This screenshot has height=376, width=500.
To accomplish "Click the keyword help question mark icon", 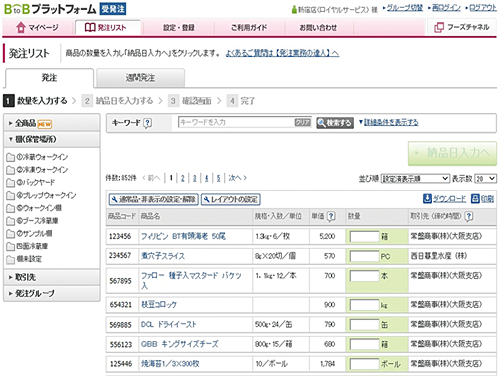I will pyautogui.click(x=147, y=123).
